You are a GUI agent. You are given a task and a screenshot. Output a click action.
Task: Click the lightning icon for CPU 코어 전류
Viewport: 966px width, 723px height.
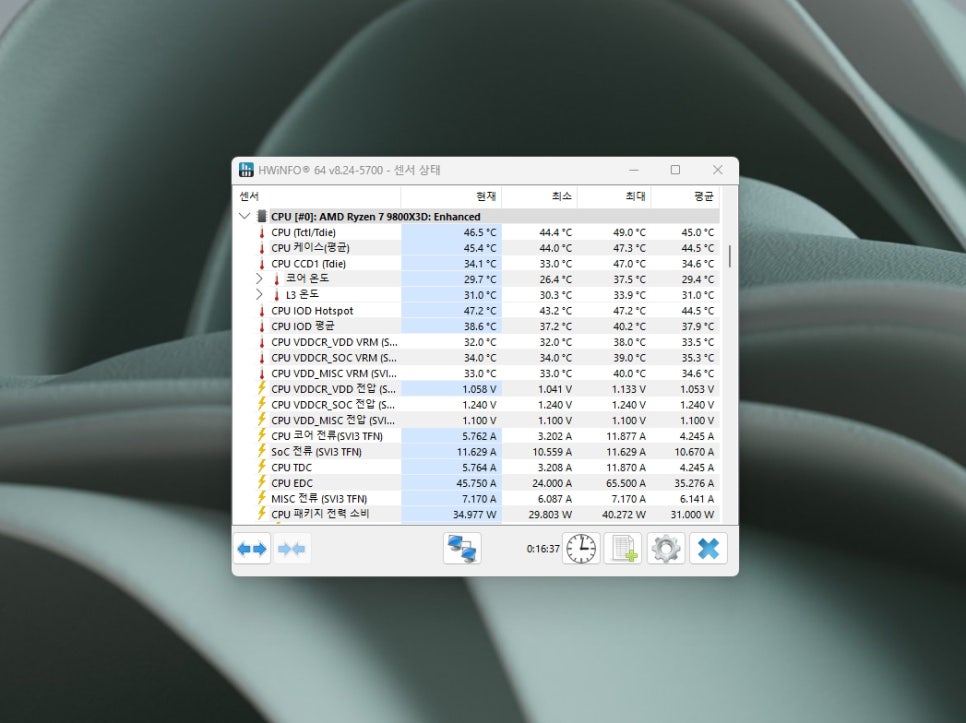tap(262, 435)
